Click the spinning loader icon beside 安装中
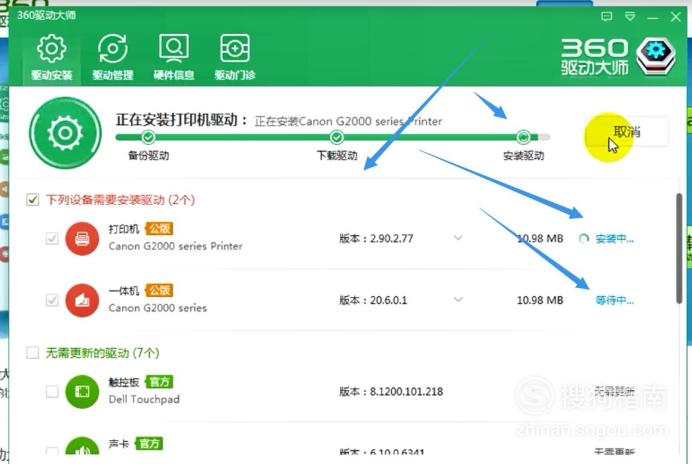692x464 pixels. tap(583, 239)
